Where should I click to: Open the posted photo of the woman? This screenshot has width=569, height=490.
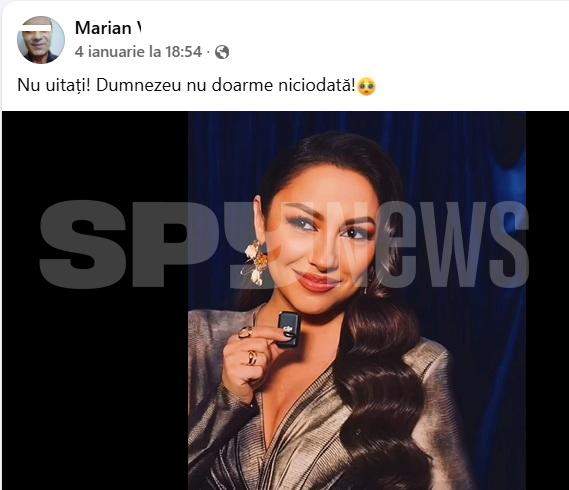357,301
